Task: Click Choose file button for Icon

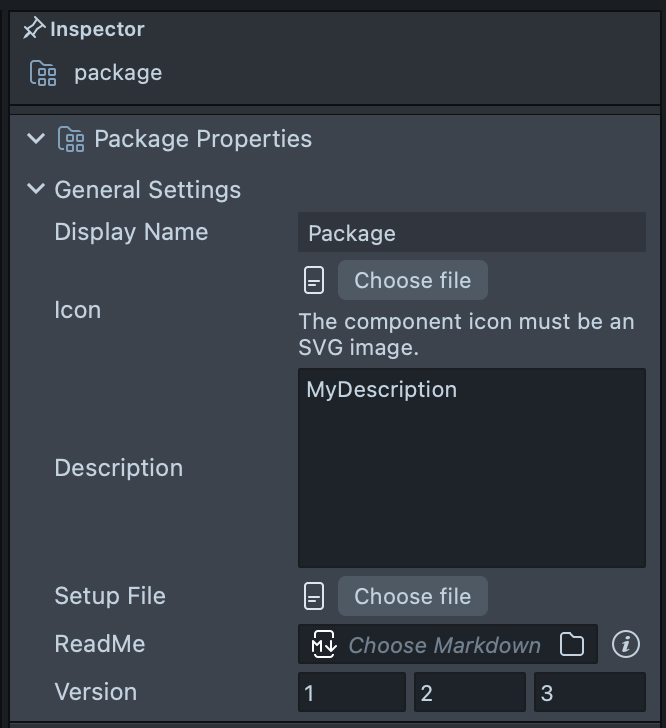Action: [412, 281]
